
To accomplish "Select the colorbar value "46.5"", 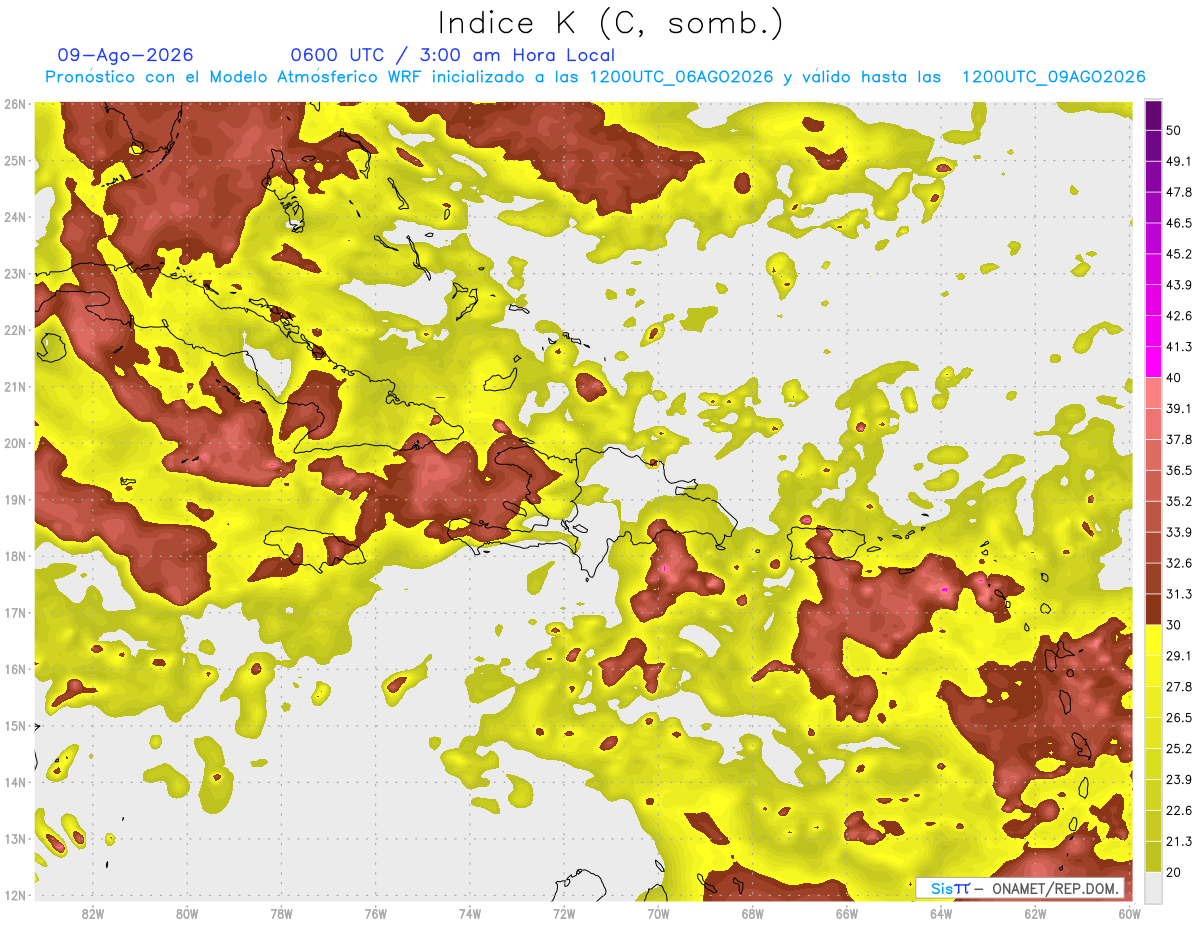I will click(1180, 223).
